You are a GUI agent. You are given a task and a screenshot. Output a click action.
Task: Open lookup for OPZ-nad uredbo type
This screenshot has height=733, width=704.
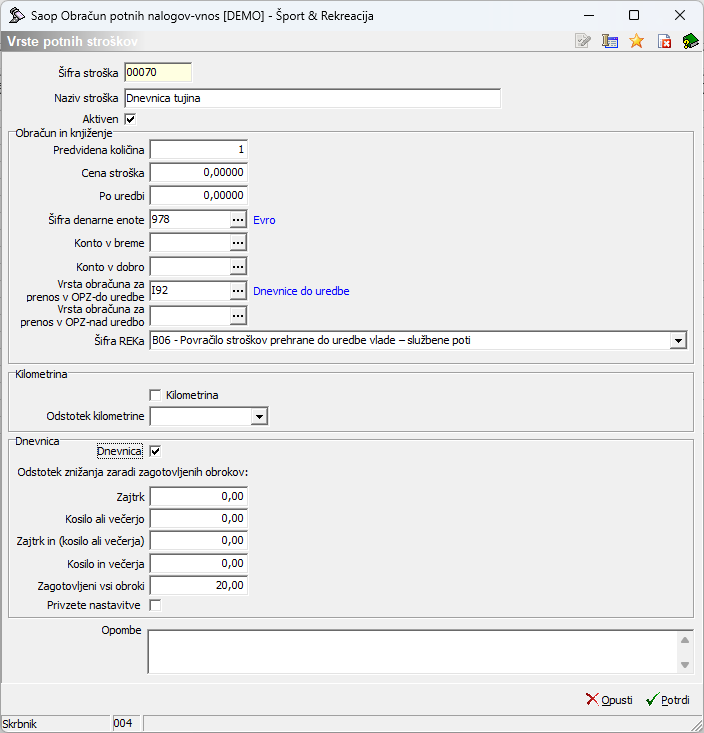click(238, 316)
